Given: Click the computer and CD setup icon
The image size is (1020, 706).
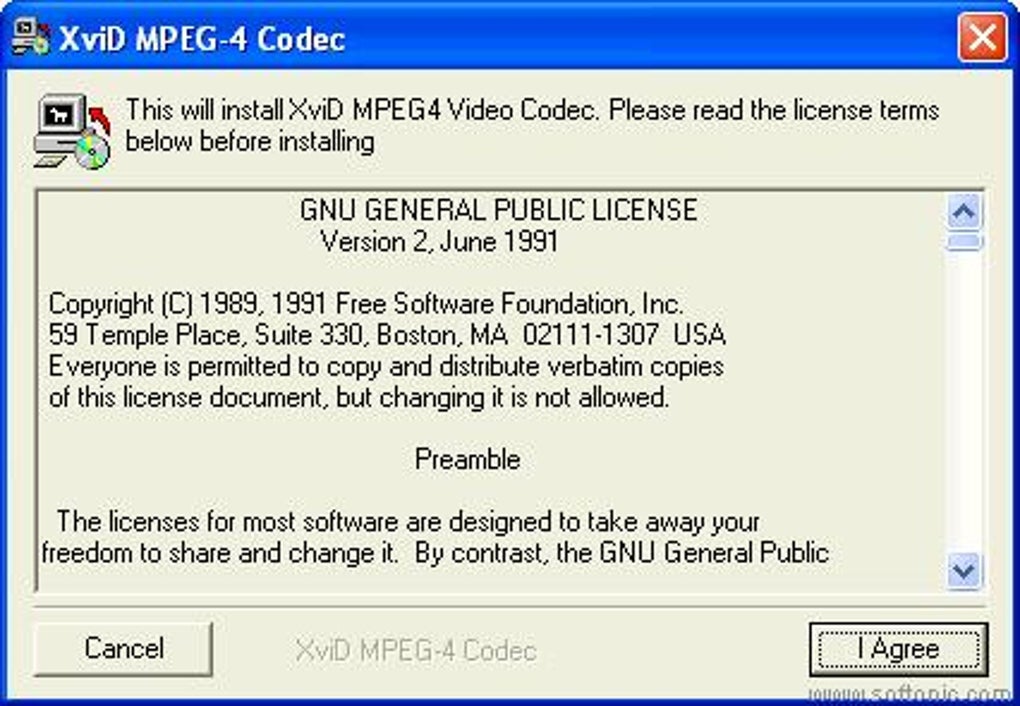Looking at the screenshot, I should pos(72,131).
